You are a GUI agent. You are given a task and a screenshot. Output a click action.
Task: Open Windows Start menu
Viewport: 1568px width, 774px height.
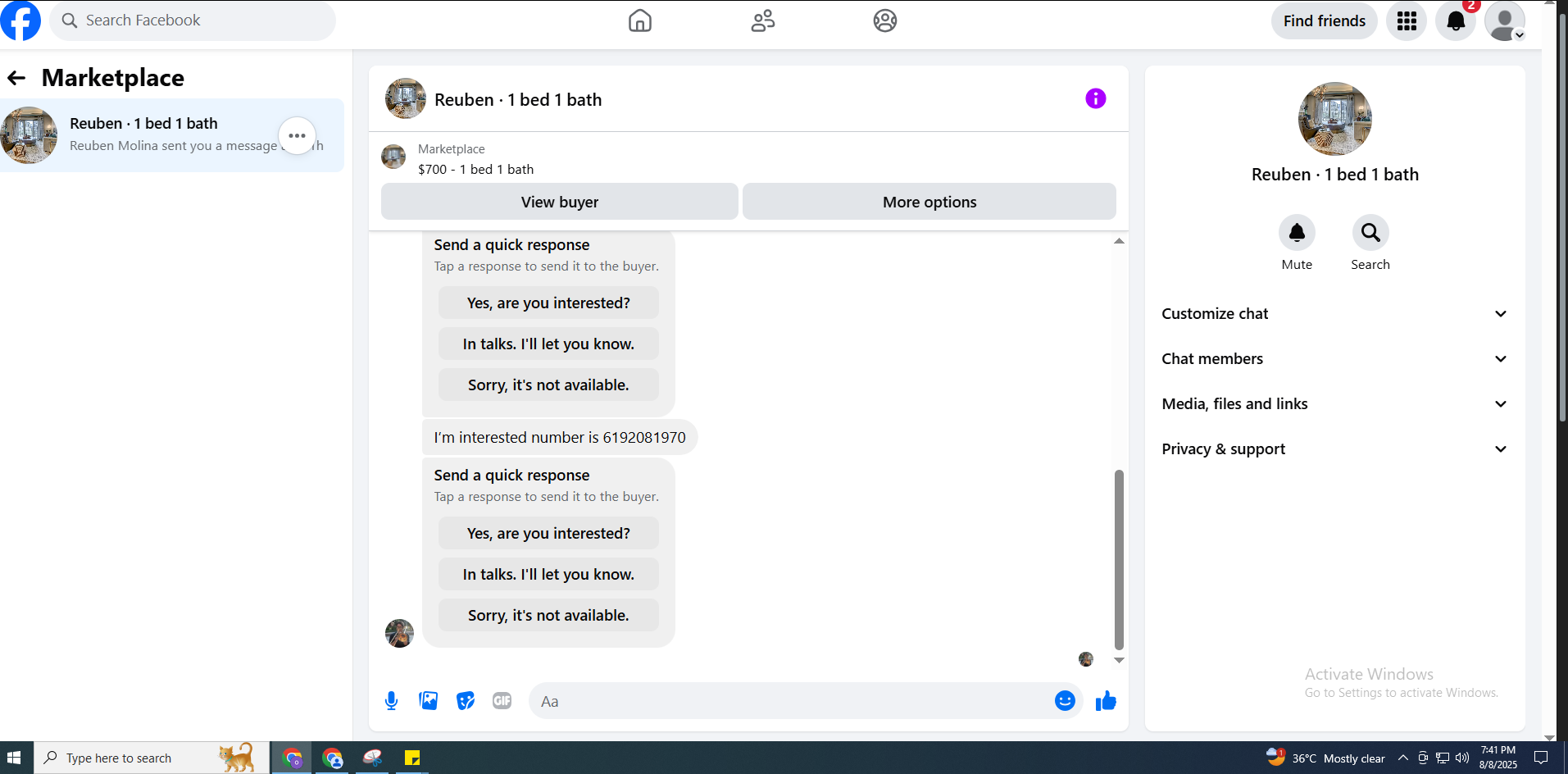coord(14,758)
